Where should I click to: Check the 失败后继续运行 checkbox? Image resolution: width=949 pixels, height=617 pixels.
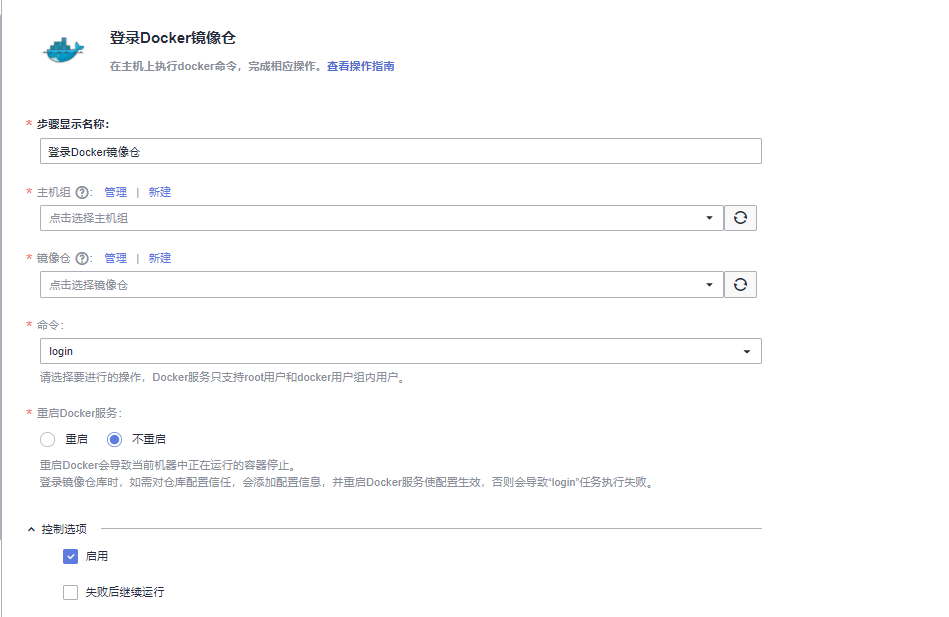click(70, 592)
